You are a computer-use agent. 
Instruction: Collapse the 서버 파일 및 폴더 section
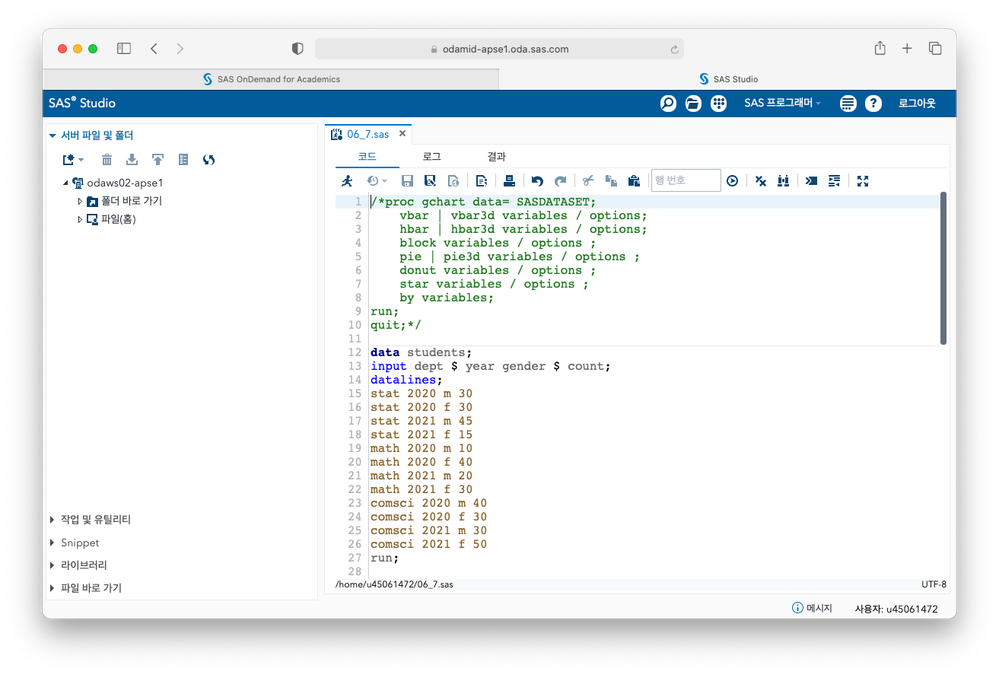(x=53, y=135)
